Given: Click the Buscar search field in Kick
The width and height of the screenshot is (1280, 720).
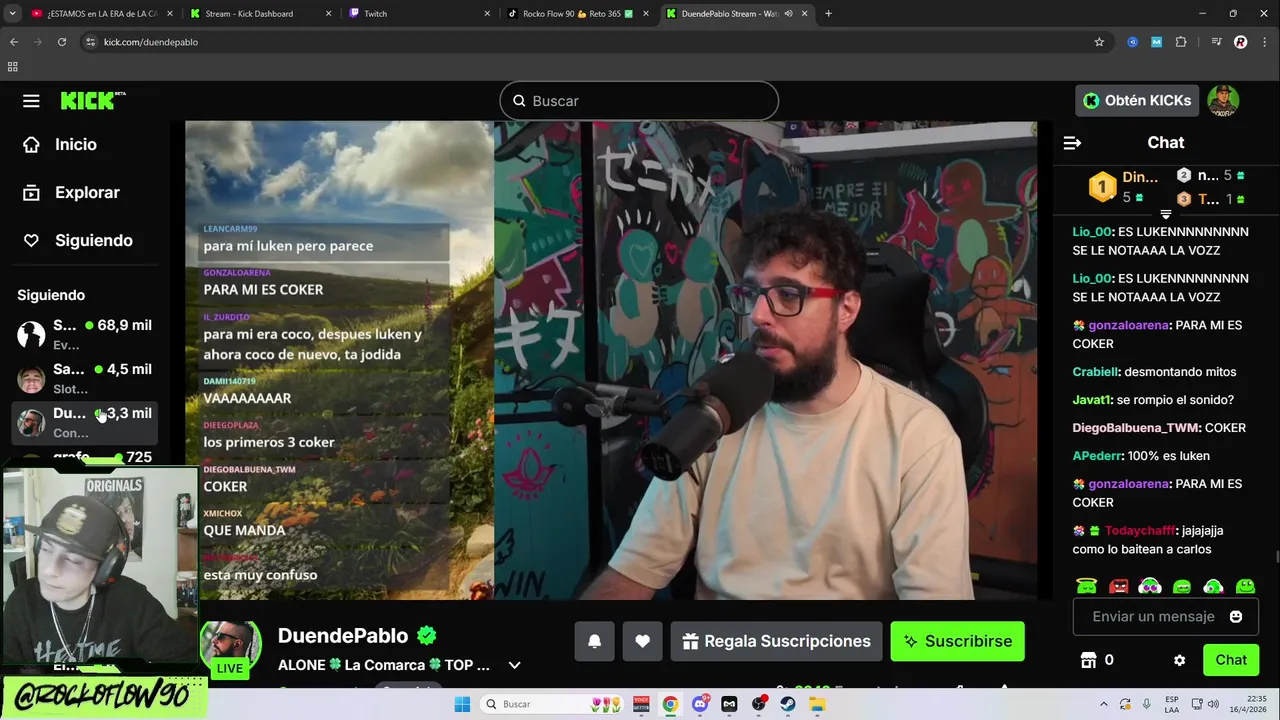Looking at the screenshot, I should (639, 101).
